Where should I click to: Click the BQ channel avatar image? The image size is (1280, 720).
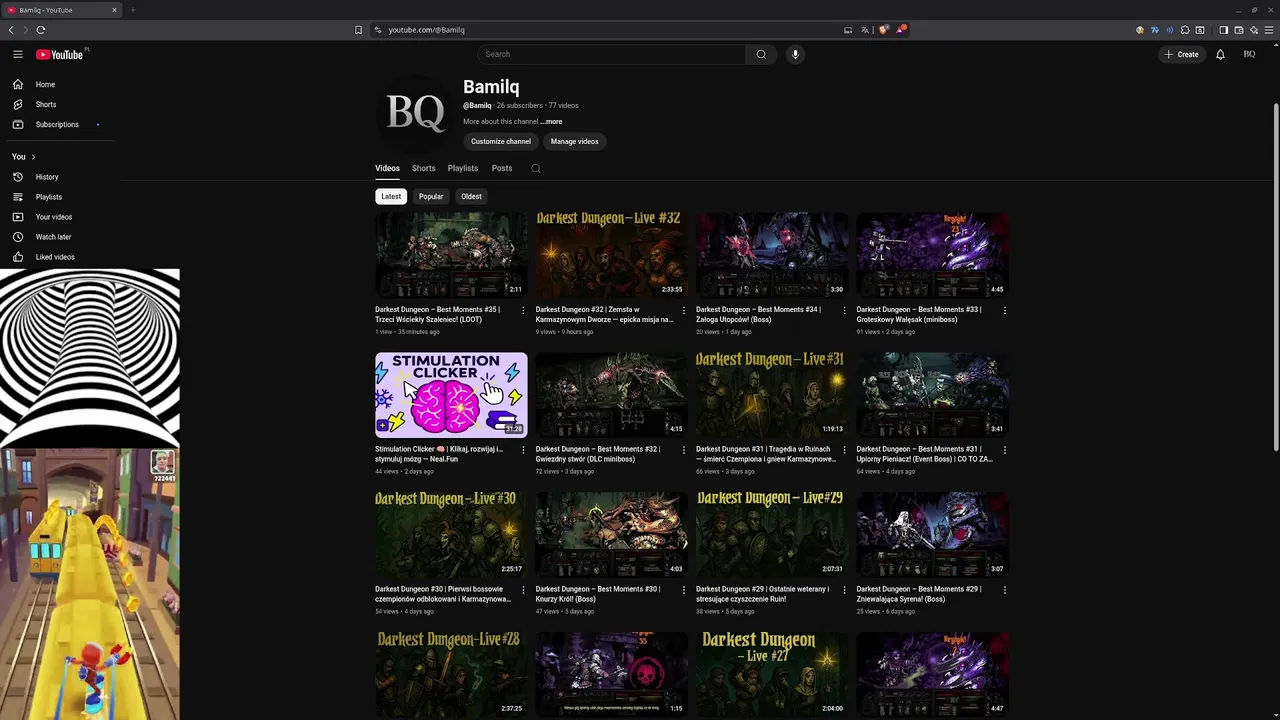416,112
